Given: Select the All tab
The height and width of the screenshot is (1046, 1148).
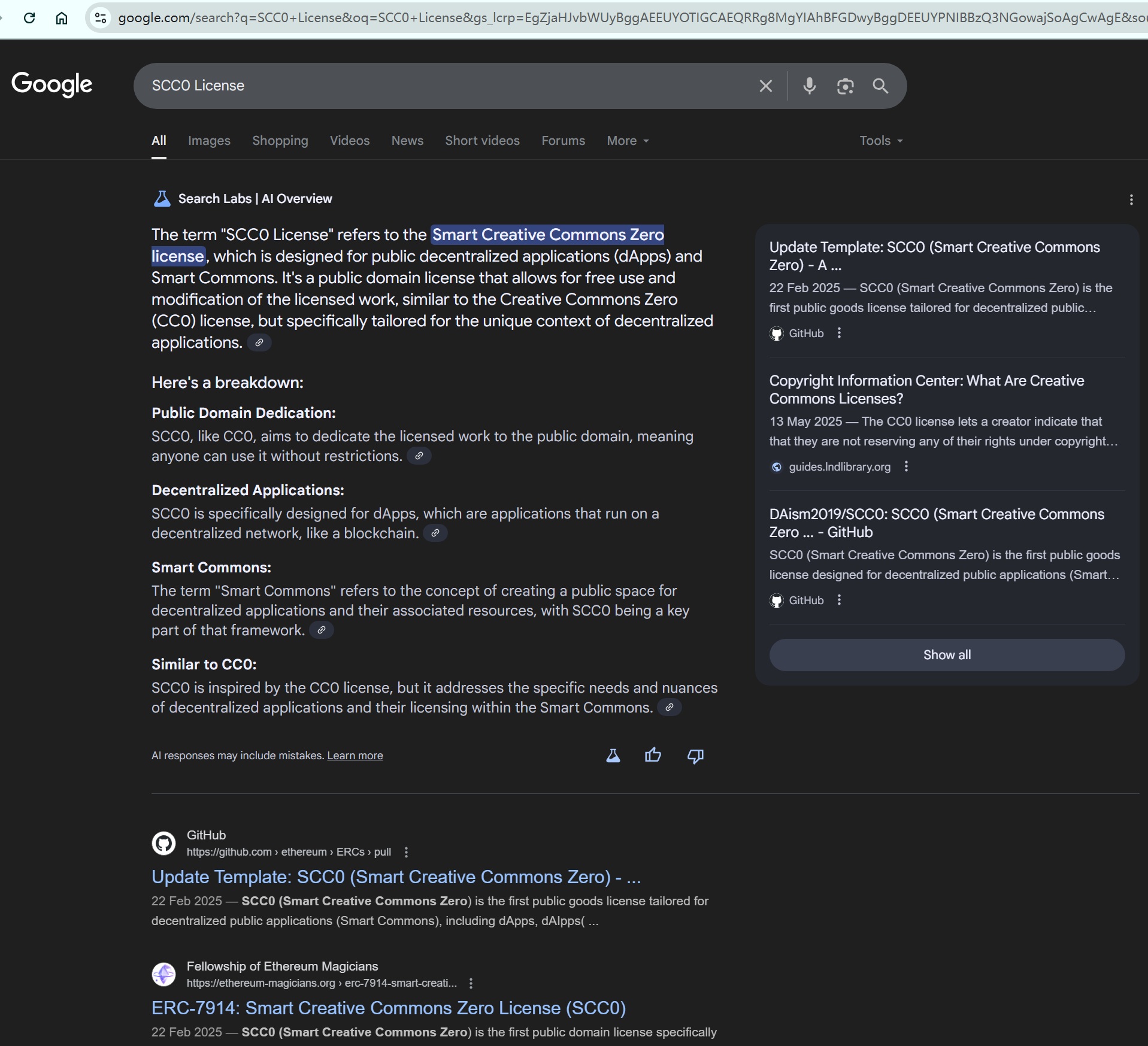Looking at the screenshot, I should pyautogui.click(x=159, y=141).
